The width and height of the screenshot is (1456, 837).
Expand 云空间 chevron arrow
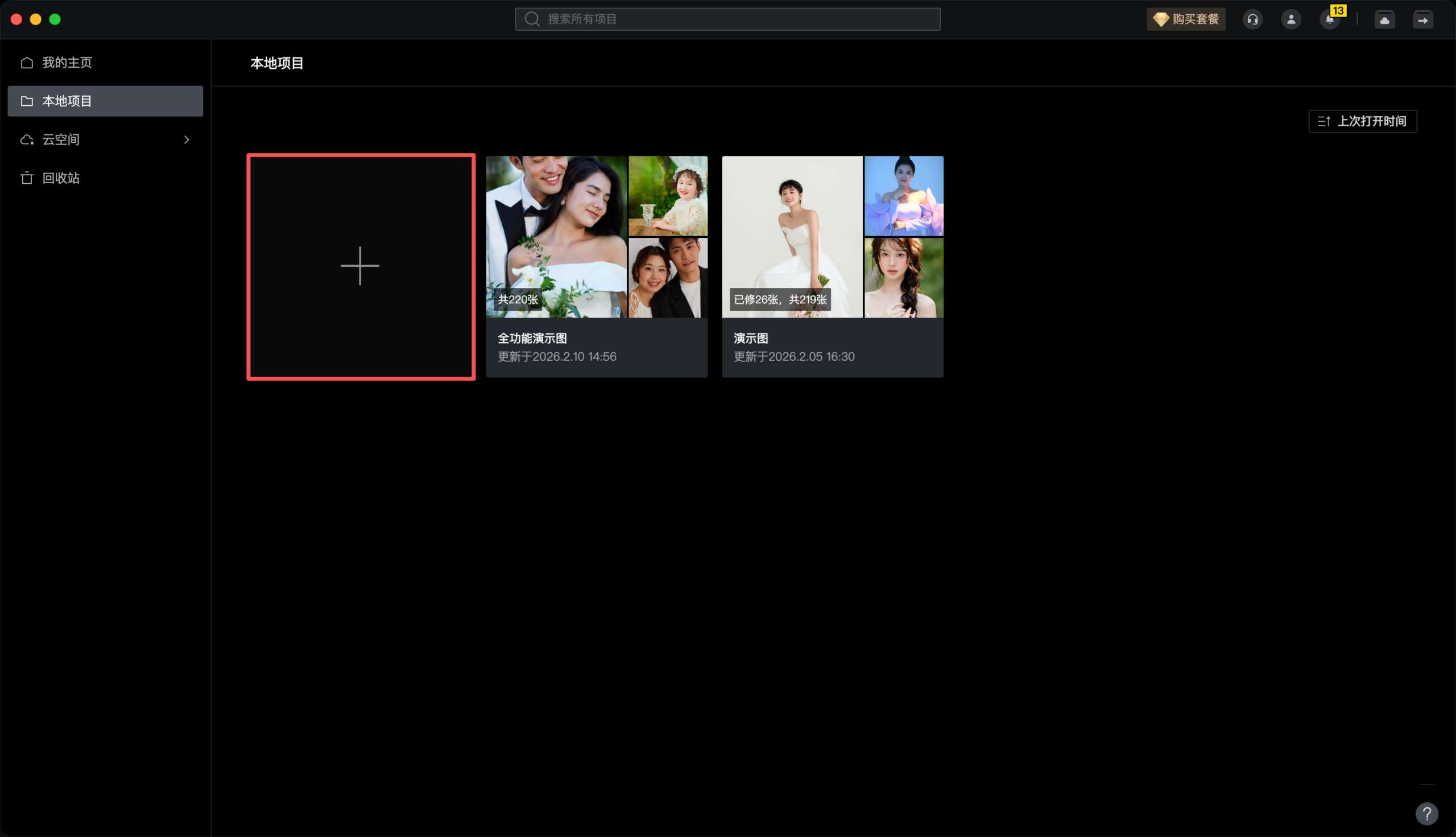tap(186, 140)
